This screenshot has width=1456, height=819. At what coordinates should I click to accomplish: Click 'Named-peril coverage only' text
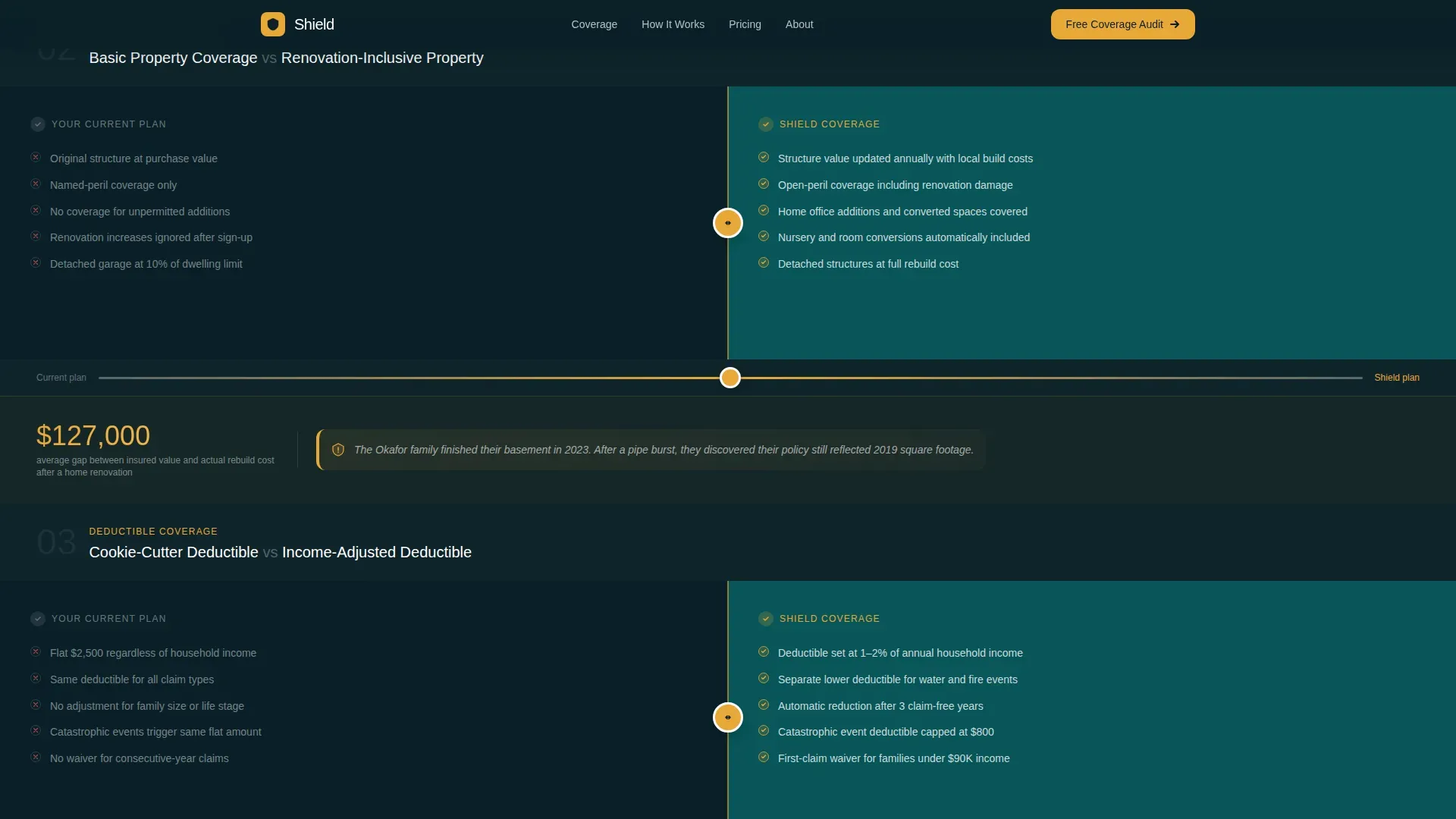pos(113,185)
